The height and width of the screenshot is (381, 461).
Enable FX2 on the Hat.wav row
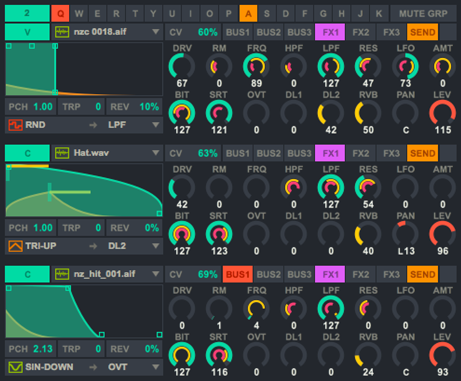[x=361, y=153]
